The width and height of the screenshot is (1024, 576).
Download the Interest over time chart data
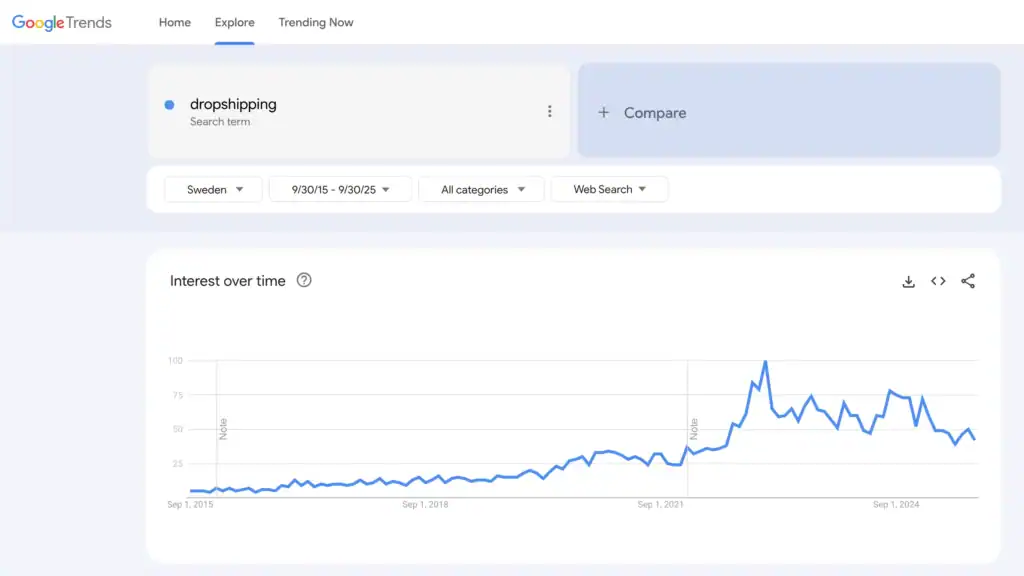908,281
